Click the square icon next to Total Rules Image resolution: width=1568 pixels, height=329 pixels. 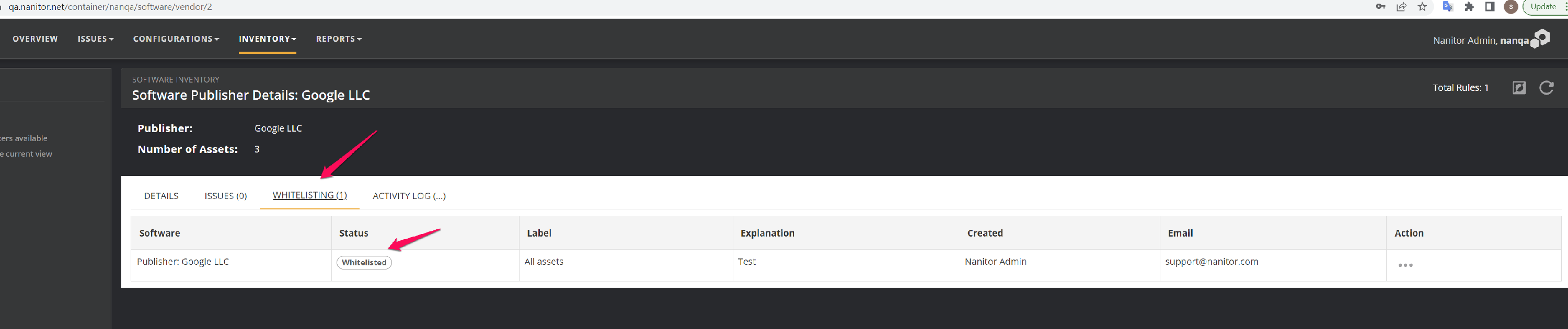[1519, 88]
